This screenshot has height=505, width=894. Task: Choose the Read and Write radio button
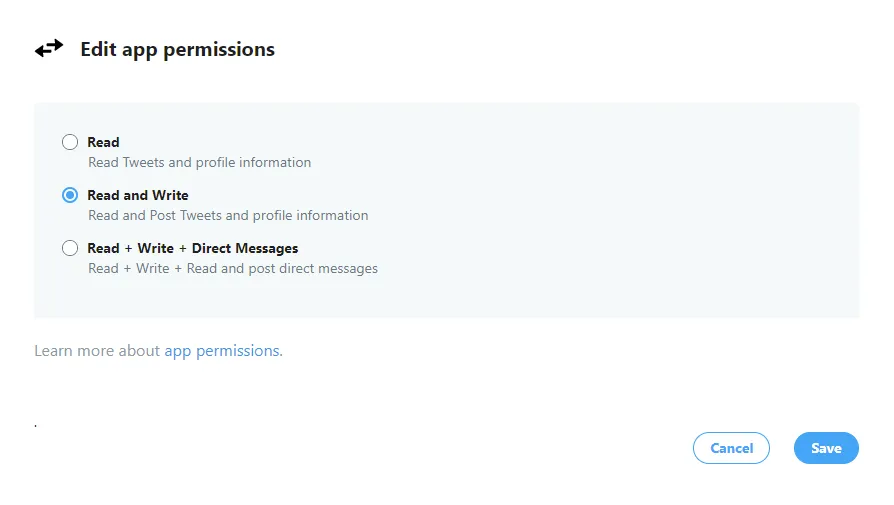[70, 195]
